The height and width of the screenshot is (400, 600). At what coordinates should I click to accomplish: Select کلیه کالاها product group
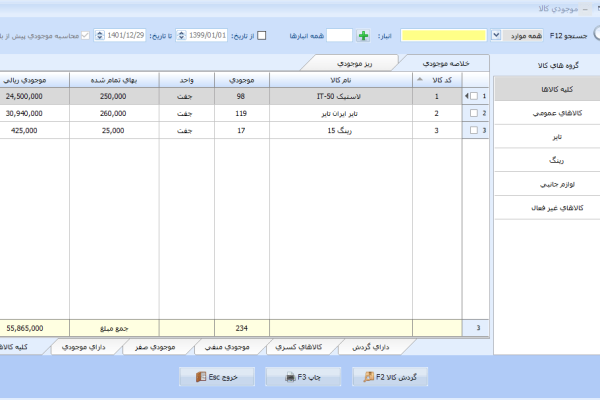[547, 89]
